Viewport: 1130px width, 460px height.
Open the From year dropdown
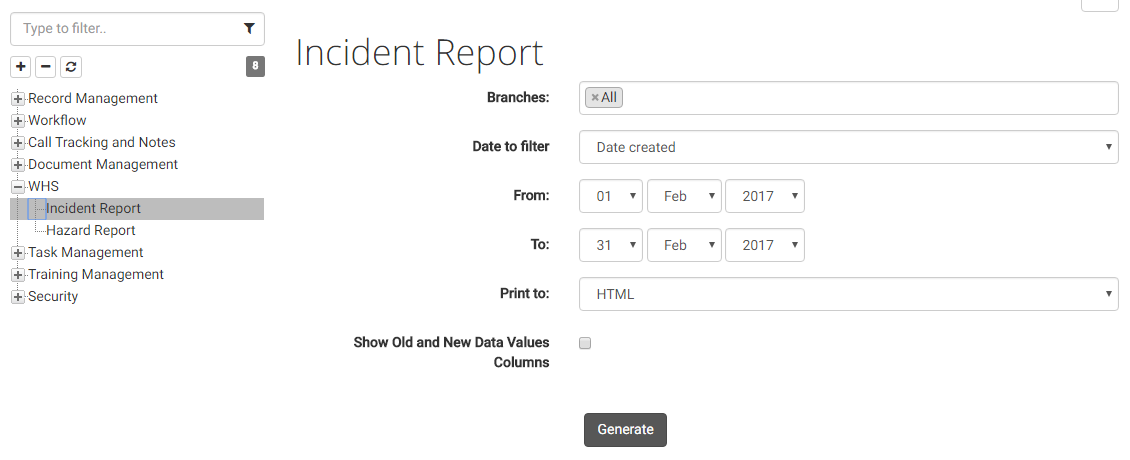[765, 196]
